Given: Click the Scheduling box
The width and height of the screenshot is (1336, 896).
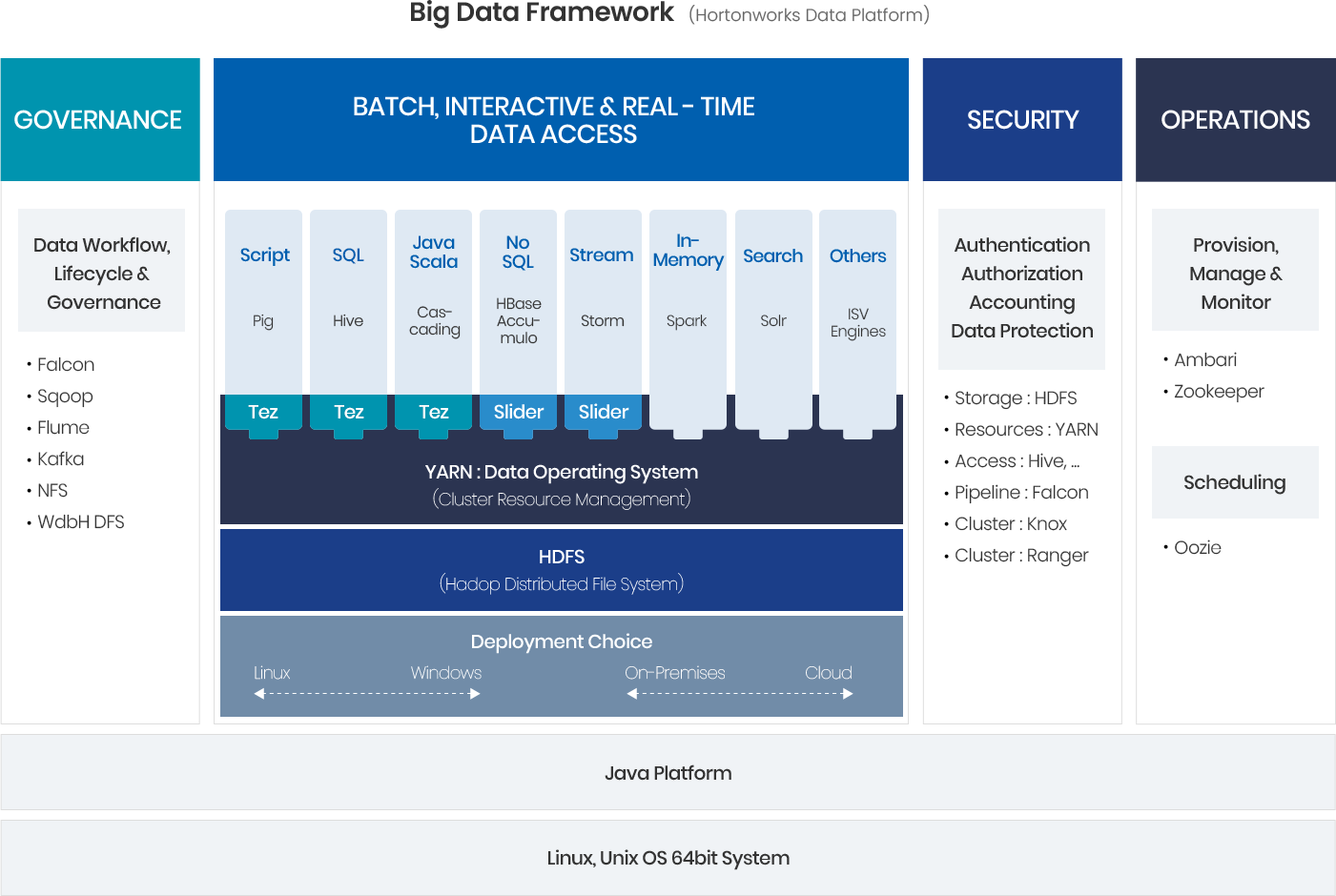Looking at the screenshot, I should point(1236,482).
